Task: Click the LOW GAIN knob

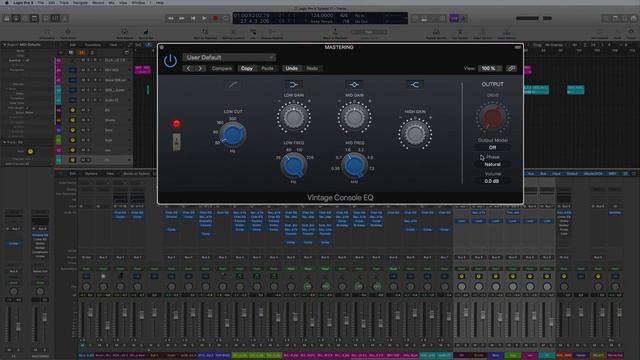Action: click(293, 118)
